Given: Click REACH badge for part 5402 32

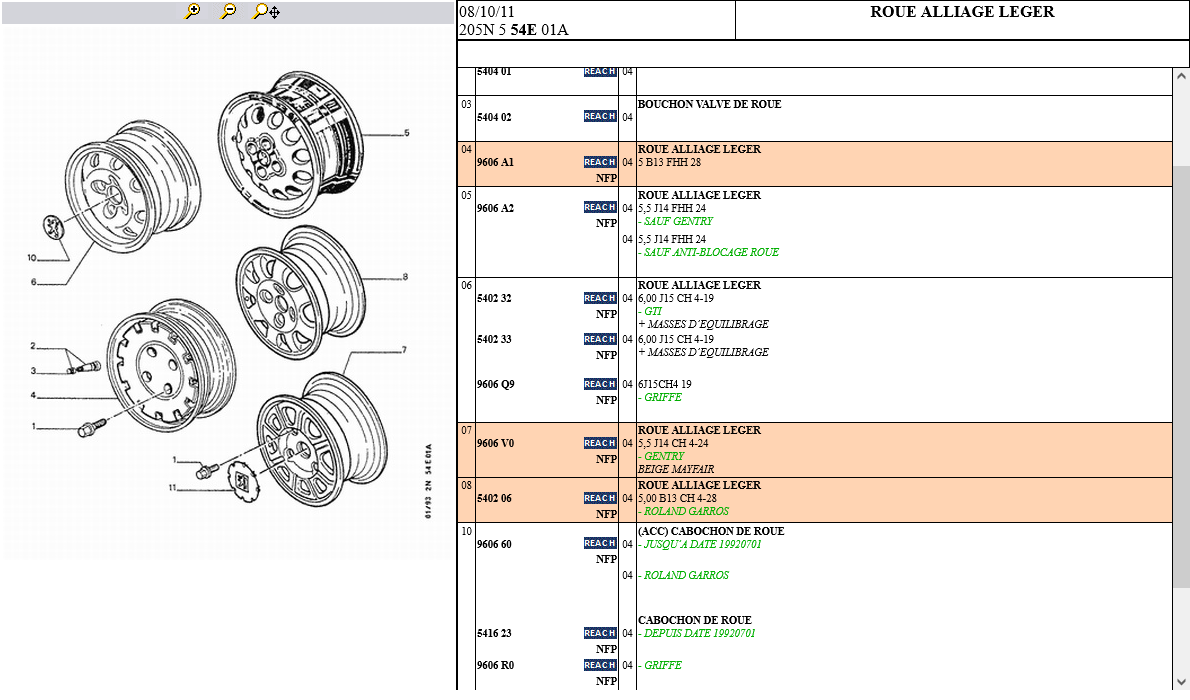Looking at the screenshot, I should click(x=600, y=298).
